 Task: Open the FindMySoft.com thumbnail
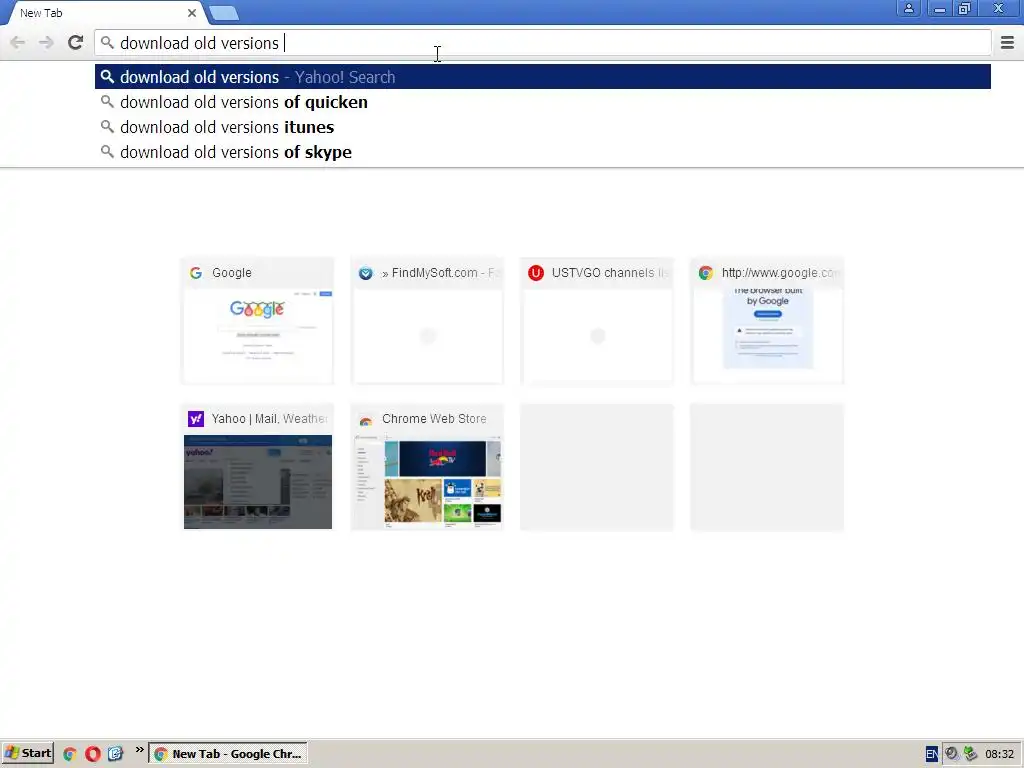[427, 321]
